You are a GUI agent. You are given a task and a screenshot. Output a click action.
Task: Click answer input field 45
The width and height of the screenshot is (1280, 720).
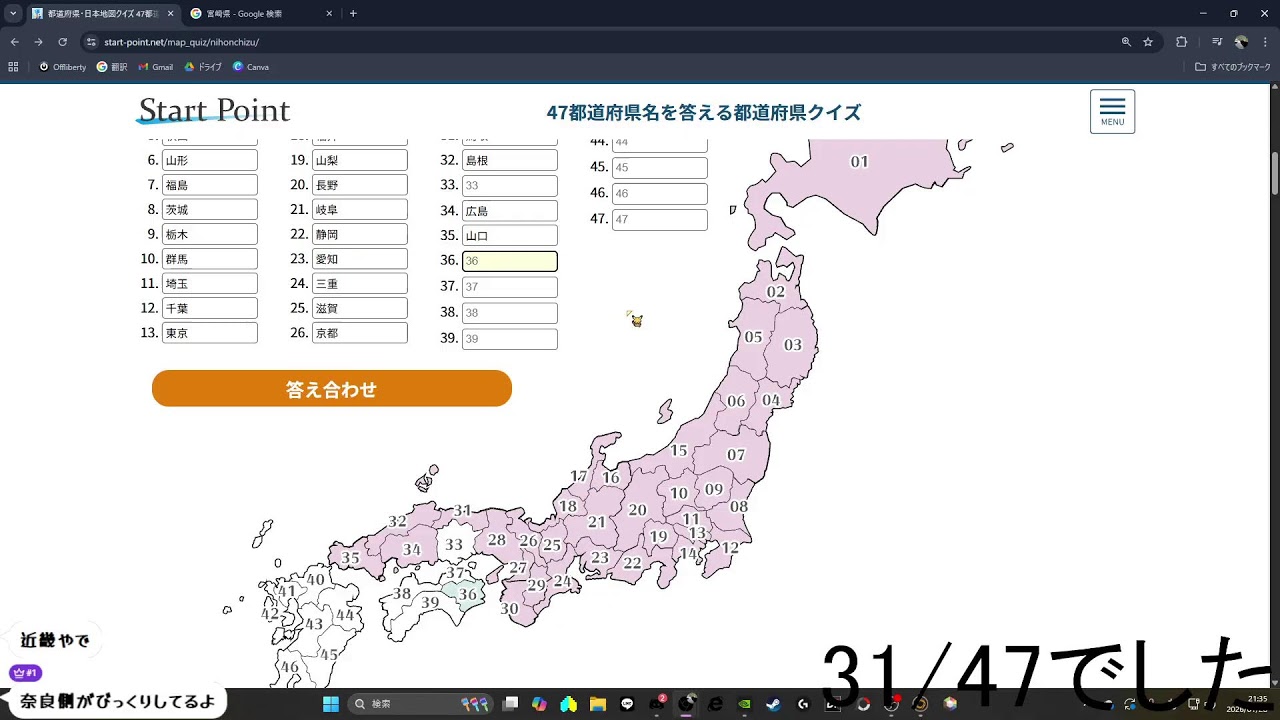tap(660, 168)
